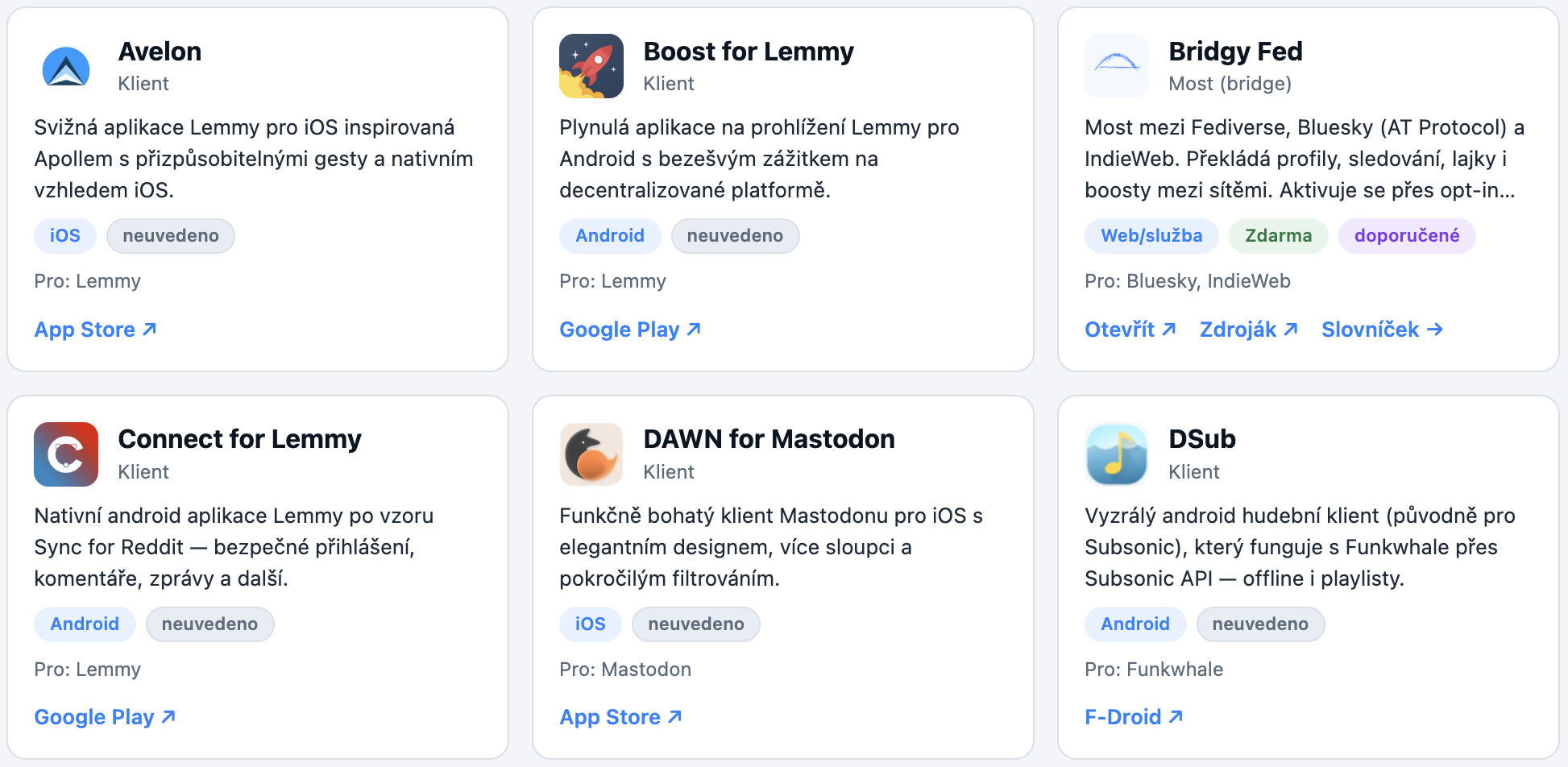Go to Slovníček glossary link

coord(1382,330)
